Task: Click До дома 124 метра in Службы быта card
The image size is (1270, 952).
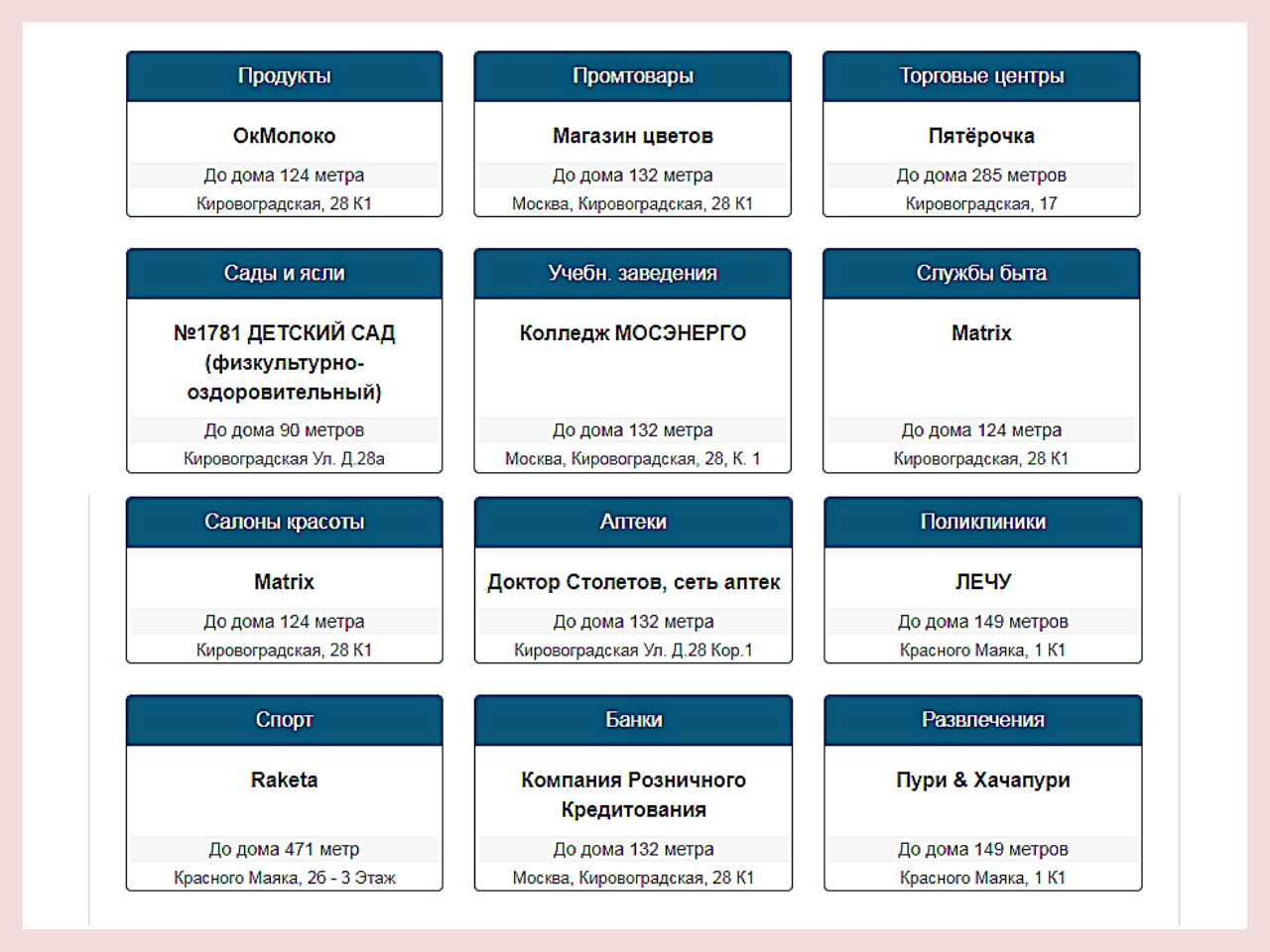Action: pyautogui.click(x=981, y=430)
